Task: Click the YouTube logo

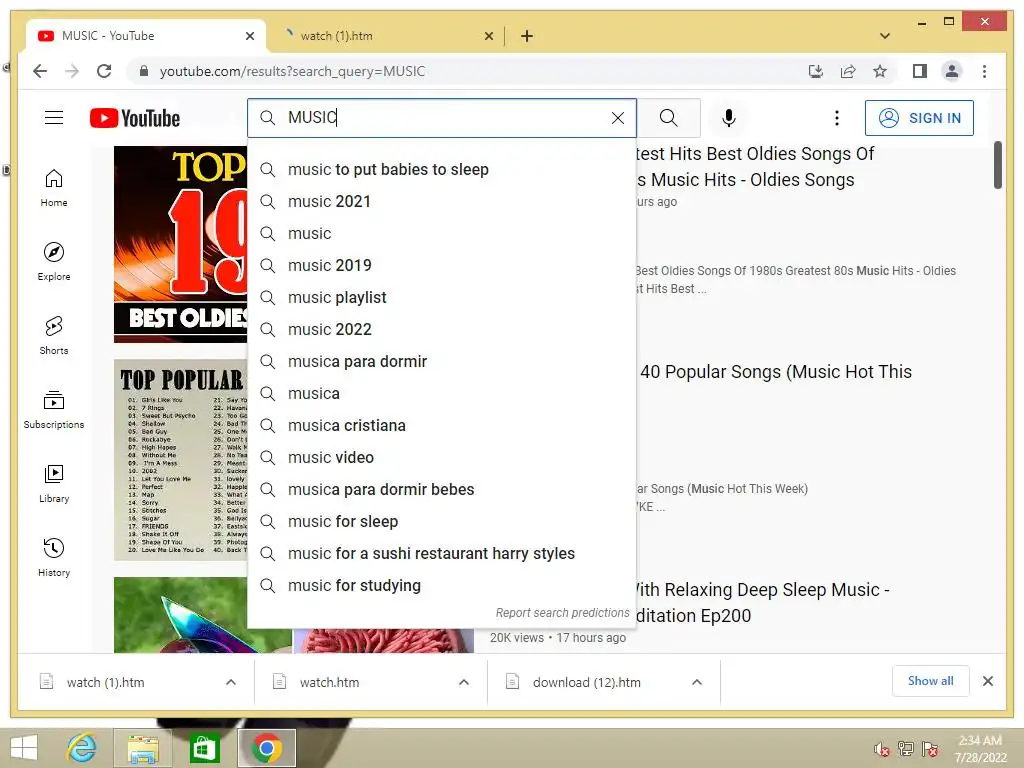Action: (x=135, y=118)
